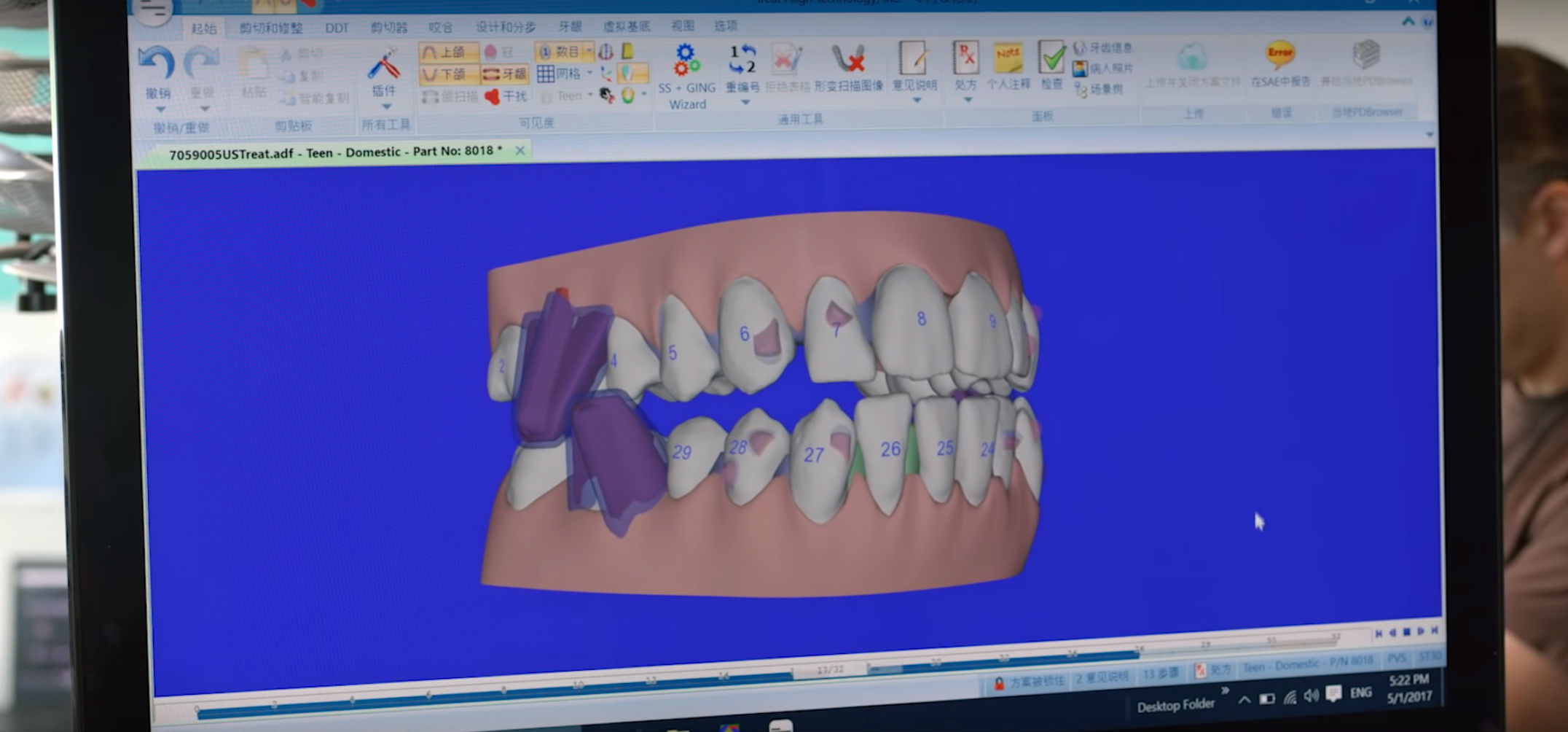Toggle the crown (冠) visibility
The height and width of the screenshot is (732, 1568).
coord(499,52)
